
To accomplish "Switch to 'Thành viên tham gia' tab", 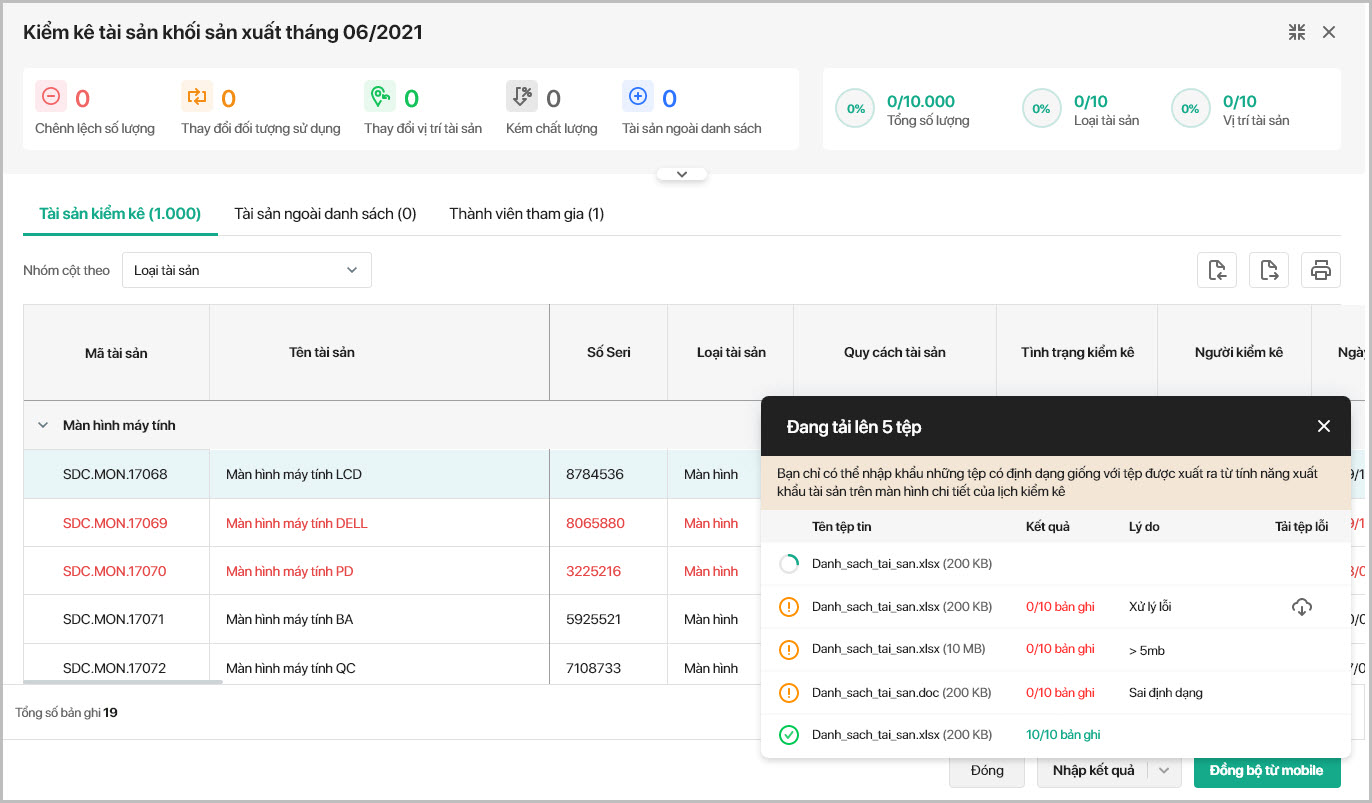I will 526,214.
